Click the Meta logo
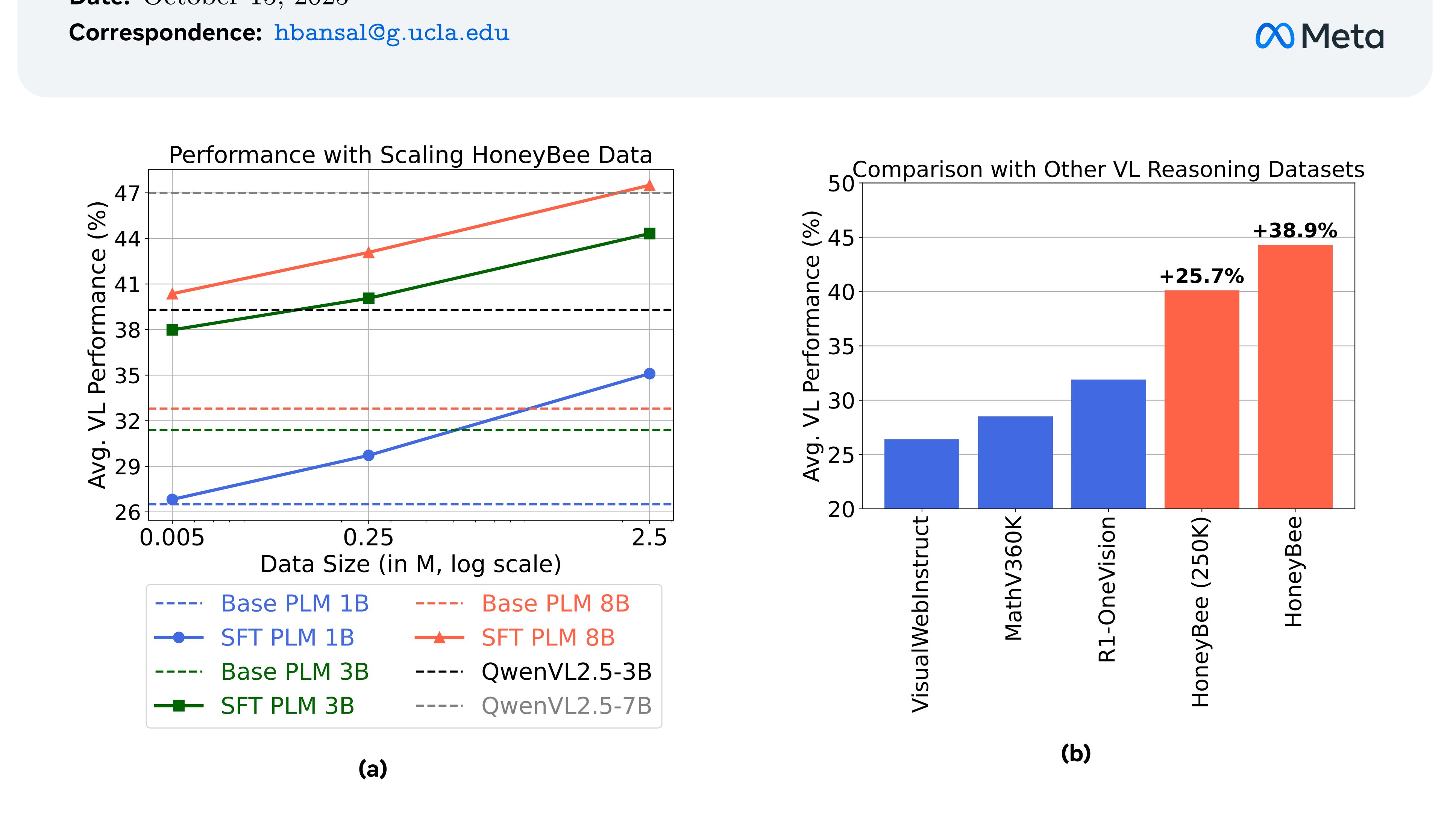This screenshot has width=1456, height=814. 1319,36
